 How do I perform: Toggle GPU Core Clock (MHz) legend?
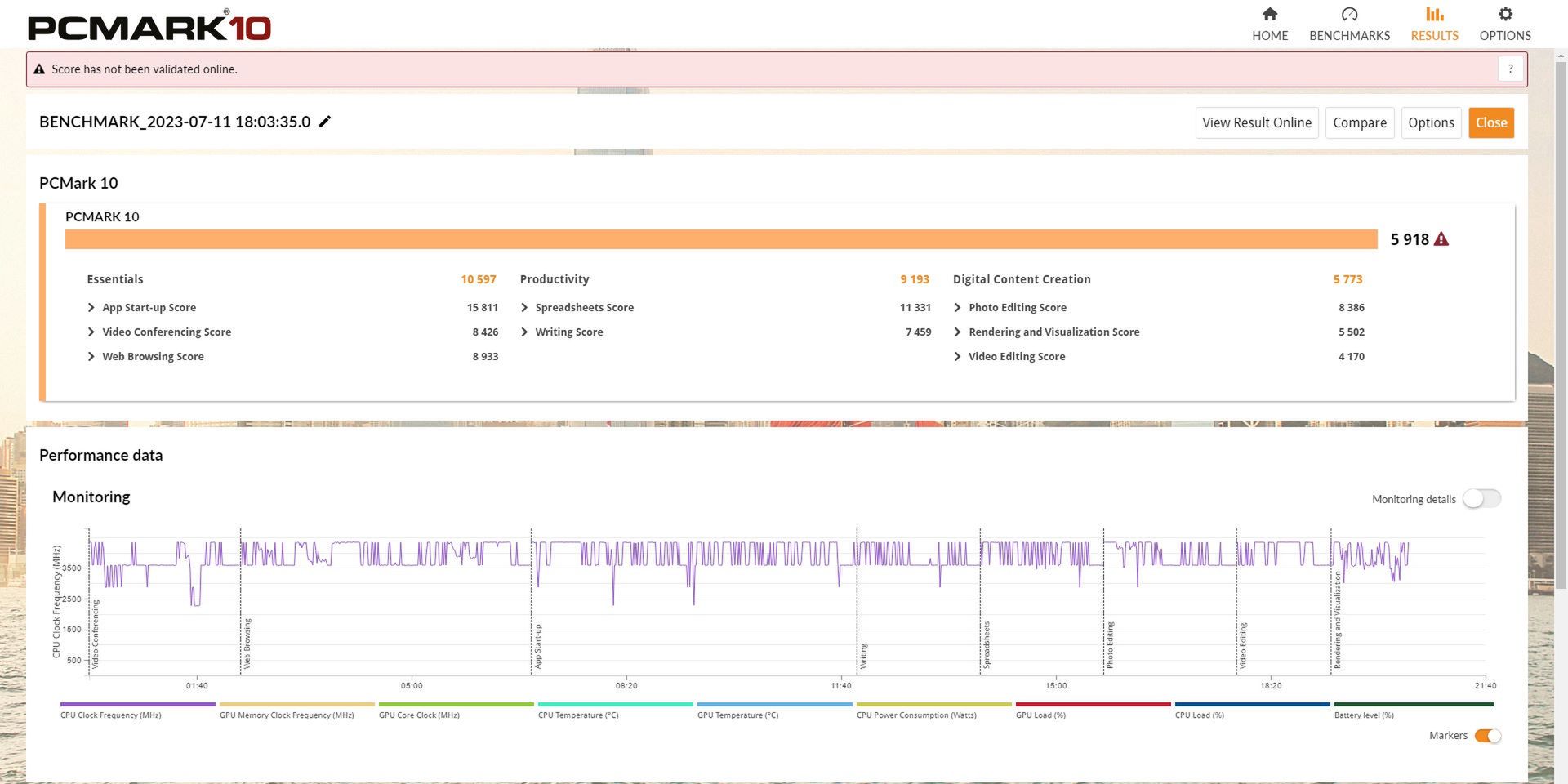click(x=456, y=710)
